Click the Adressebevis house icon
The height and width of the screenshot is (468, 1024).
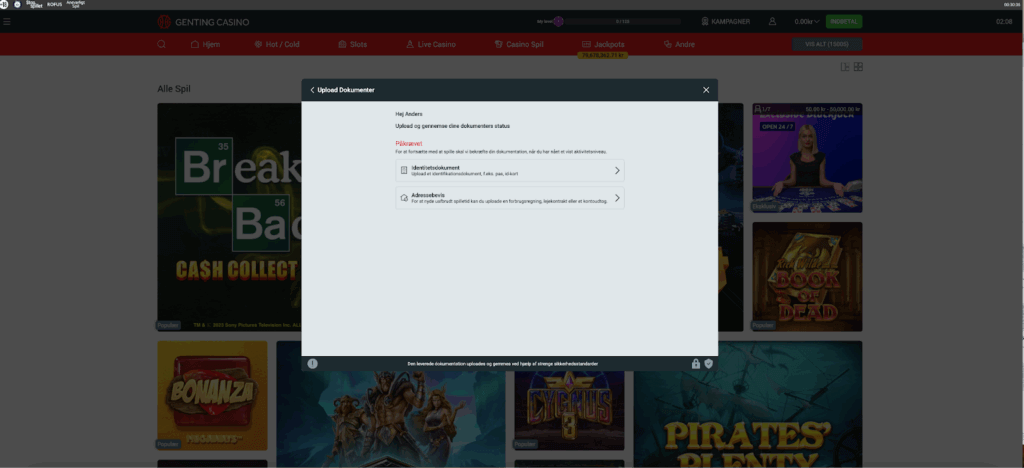(x=404, y=198)
